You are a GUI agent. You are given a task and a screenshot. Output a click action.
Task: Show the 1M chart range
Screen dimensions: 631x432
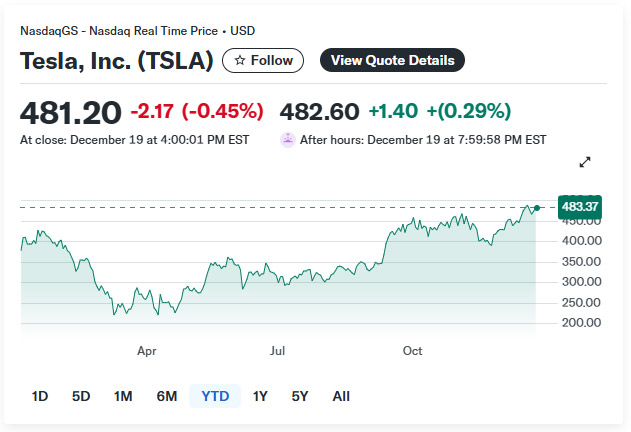click(x=123, y=396)
